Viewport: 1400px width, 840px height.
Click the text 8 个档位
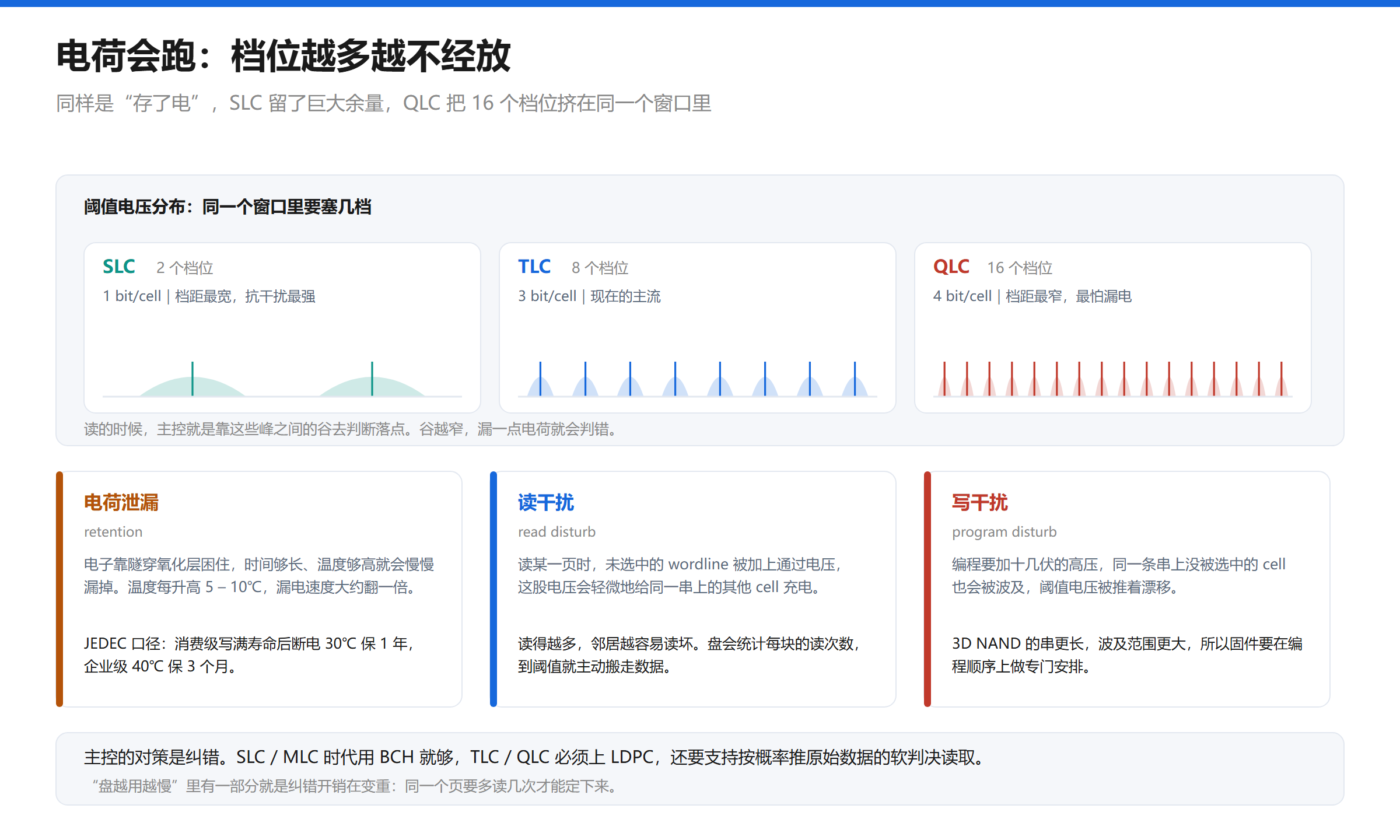coord(600,268)
